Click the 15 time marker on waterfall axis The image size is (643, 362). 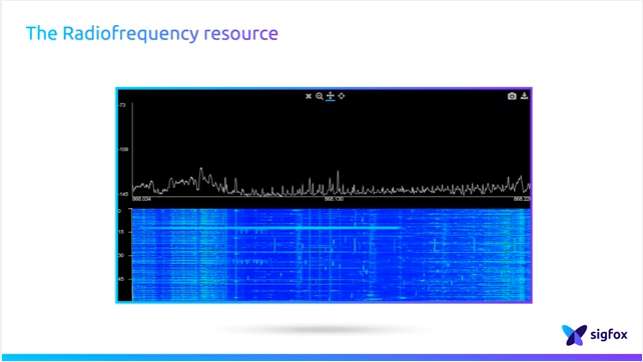point(121,232)
